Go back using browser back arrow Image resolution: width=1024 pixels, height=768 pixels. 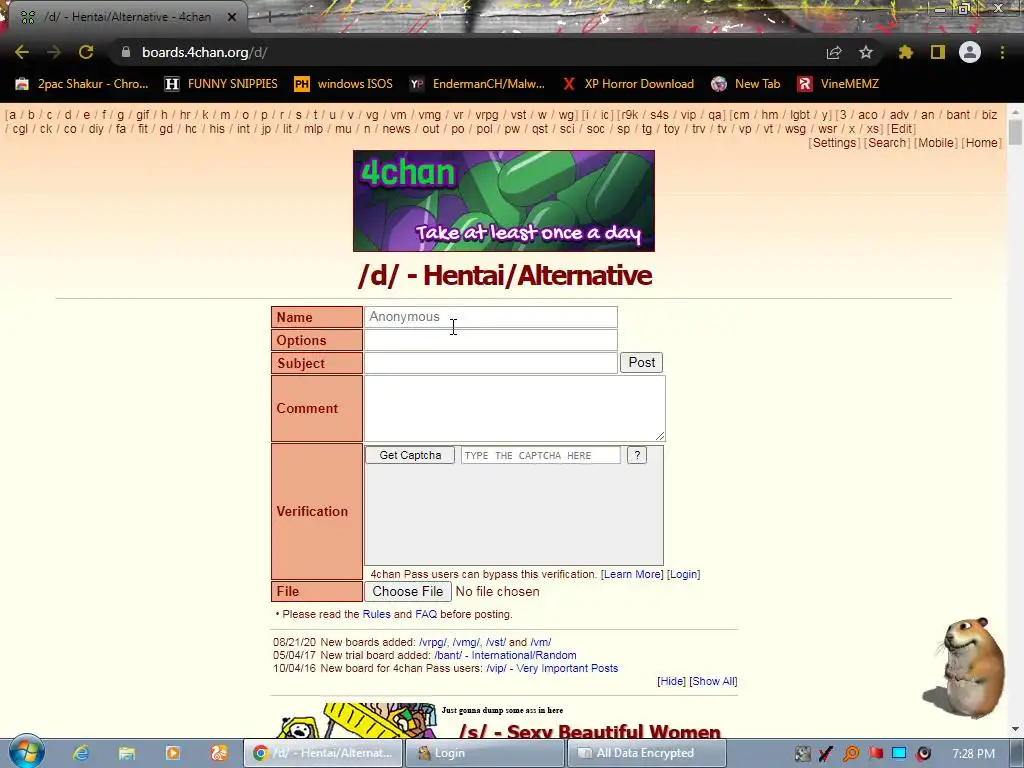pos(22,52)
